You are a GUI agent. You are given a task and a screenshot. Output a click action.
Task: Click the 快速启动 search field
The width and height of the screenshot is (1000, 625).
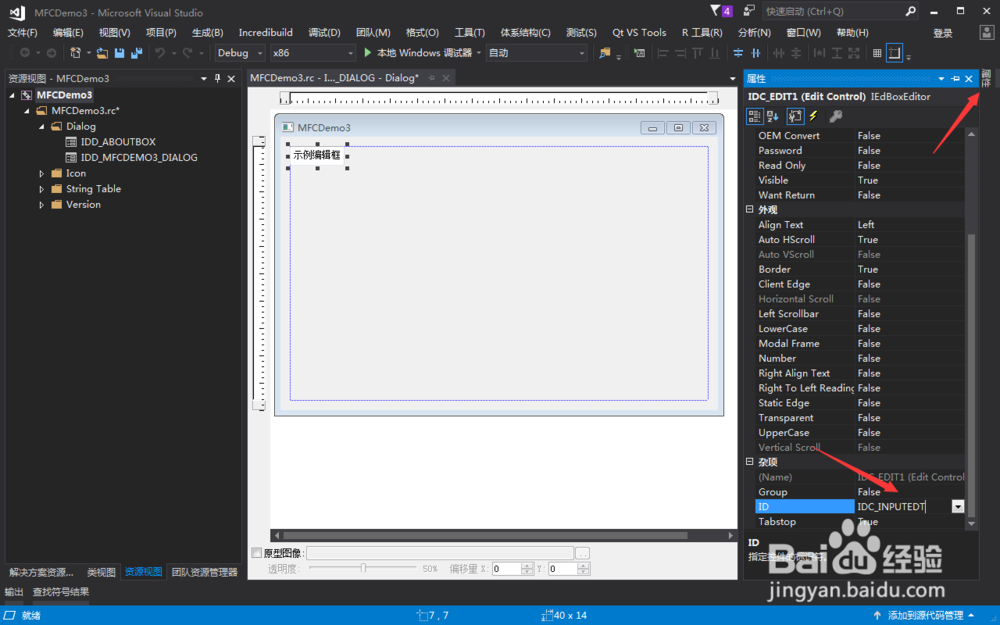click(832, 11)
